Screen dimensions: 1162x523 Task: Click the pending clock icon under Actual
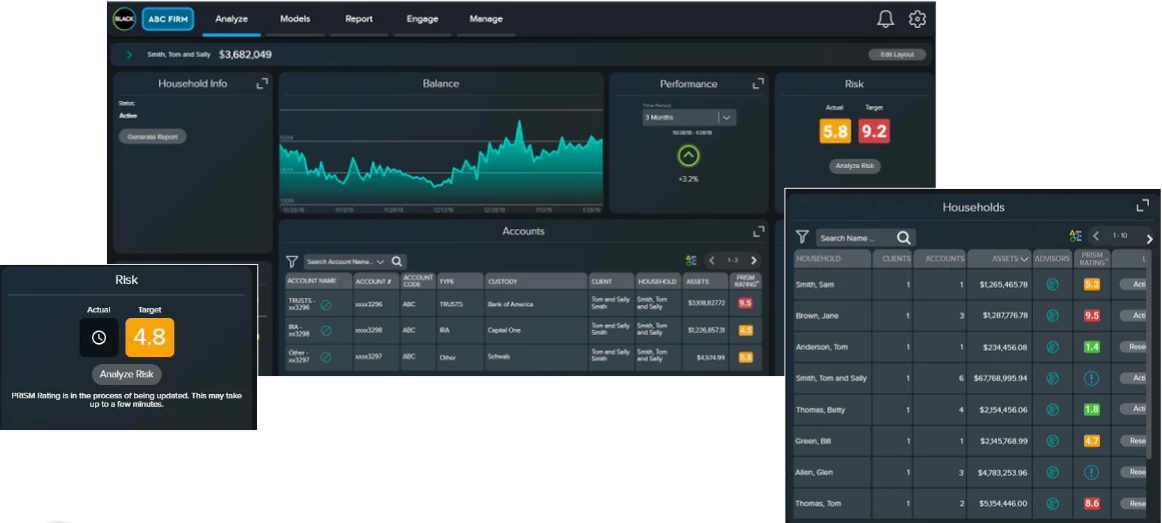99,337
